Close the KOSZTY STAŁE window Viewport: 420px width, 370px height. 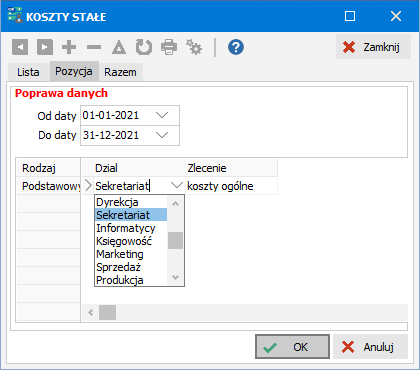396,16
